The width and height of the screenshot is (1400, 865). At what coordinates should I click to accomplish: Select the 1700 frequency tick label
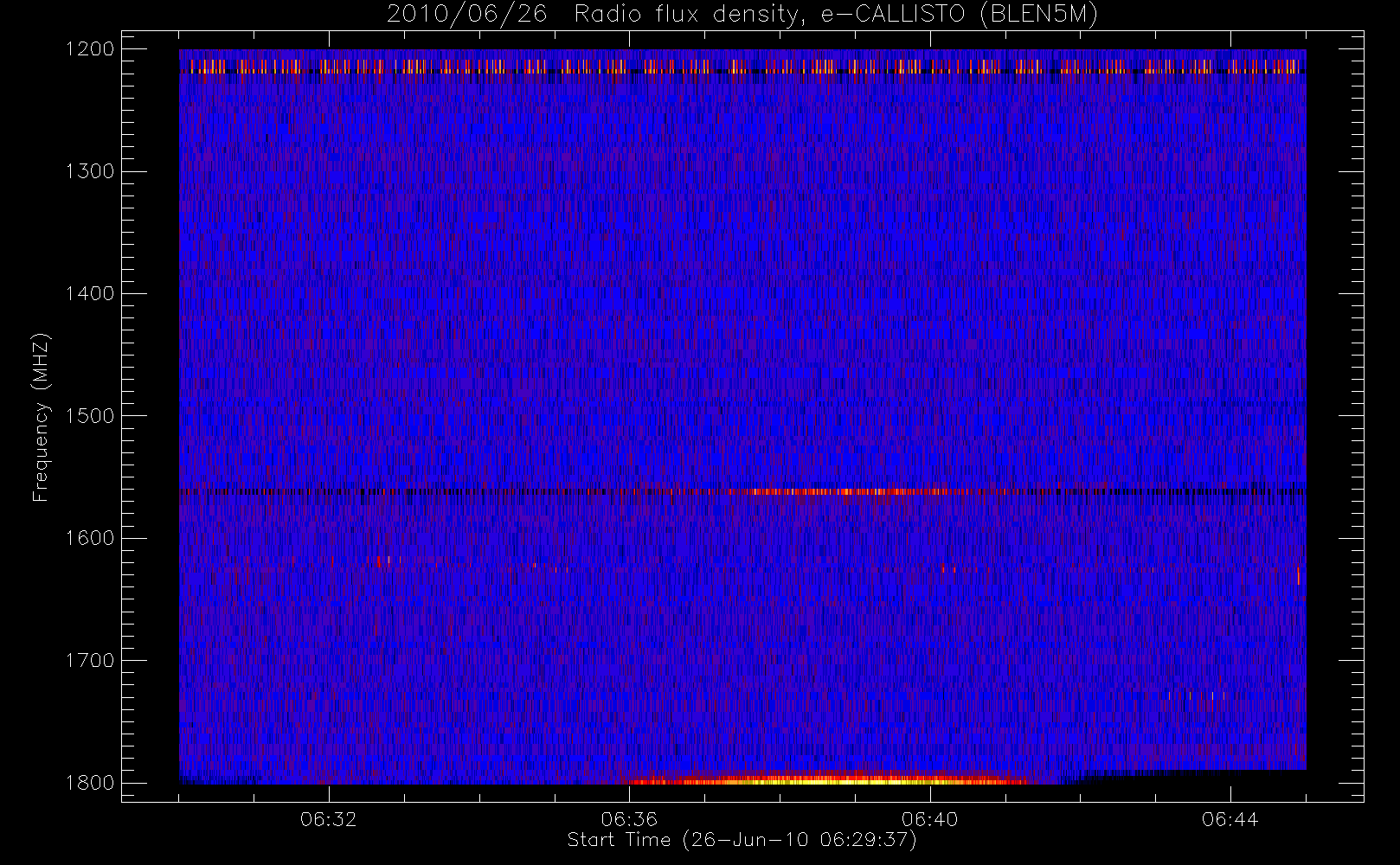coord(90,661)
